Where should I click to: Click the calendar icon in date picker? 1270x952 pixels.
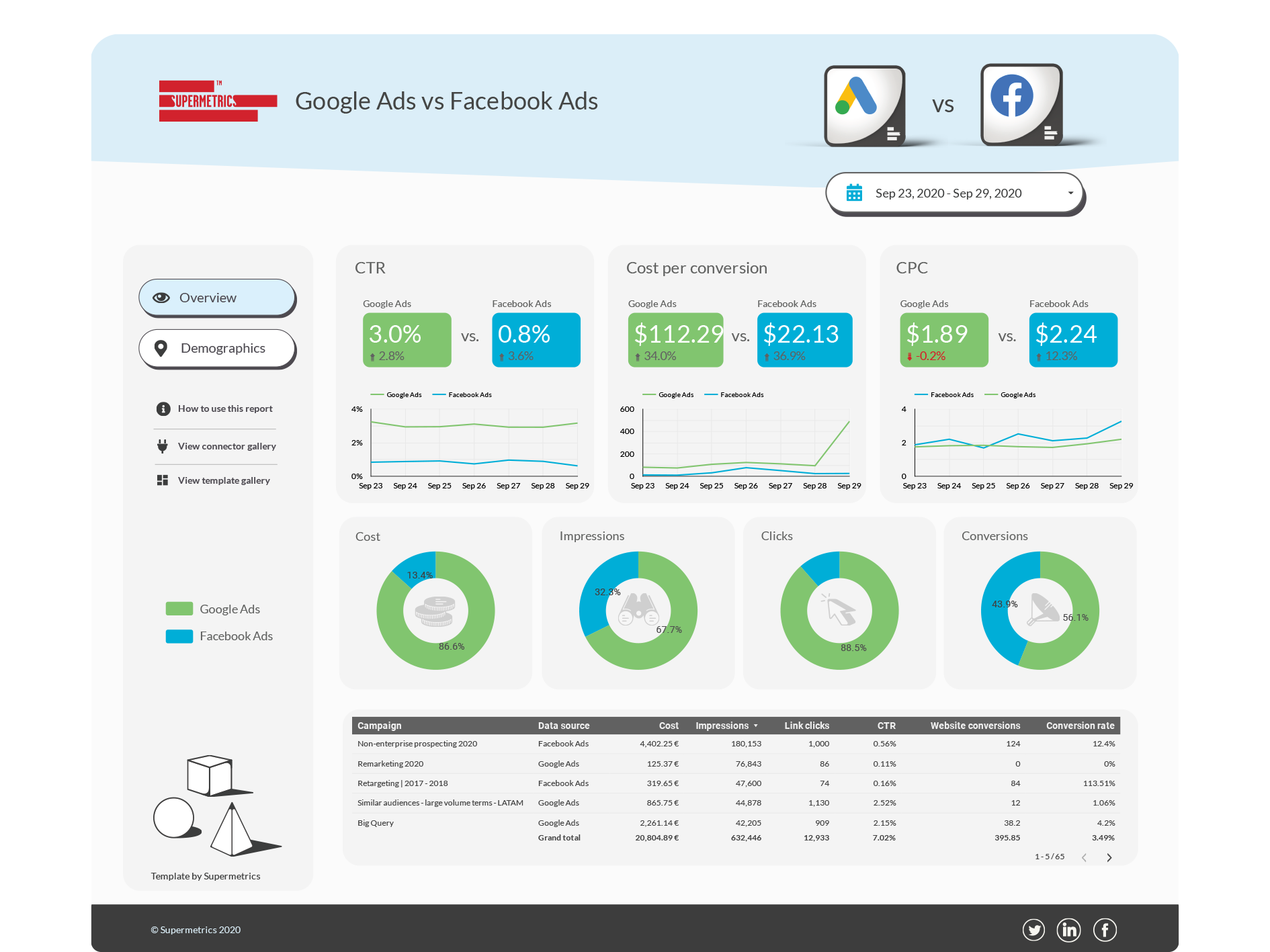point(854,193)
